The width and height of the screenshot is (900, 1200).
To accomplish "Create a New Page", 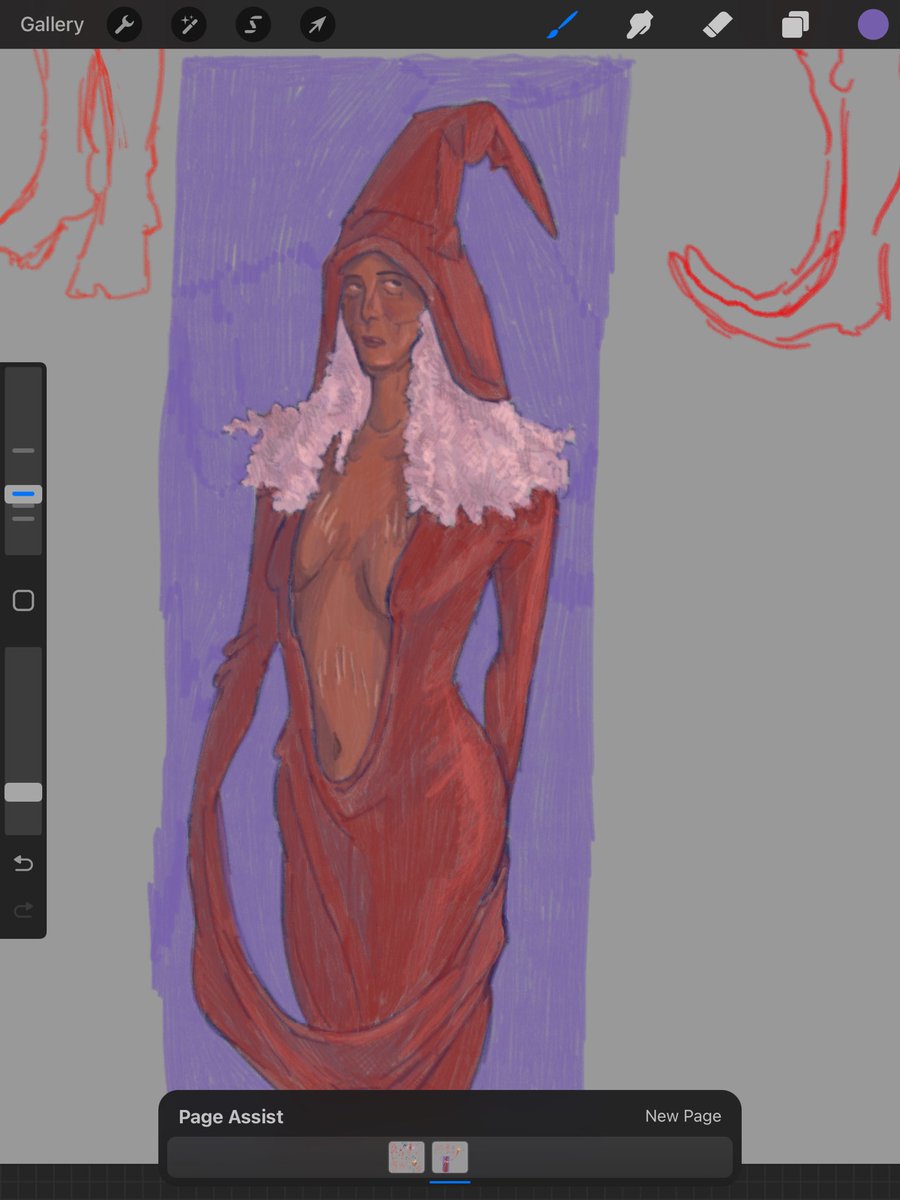I will tap(683, 1116).
